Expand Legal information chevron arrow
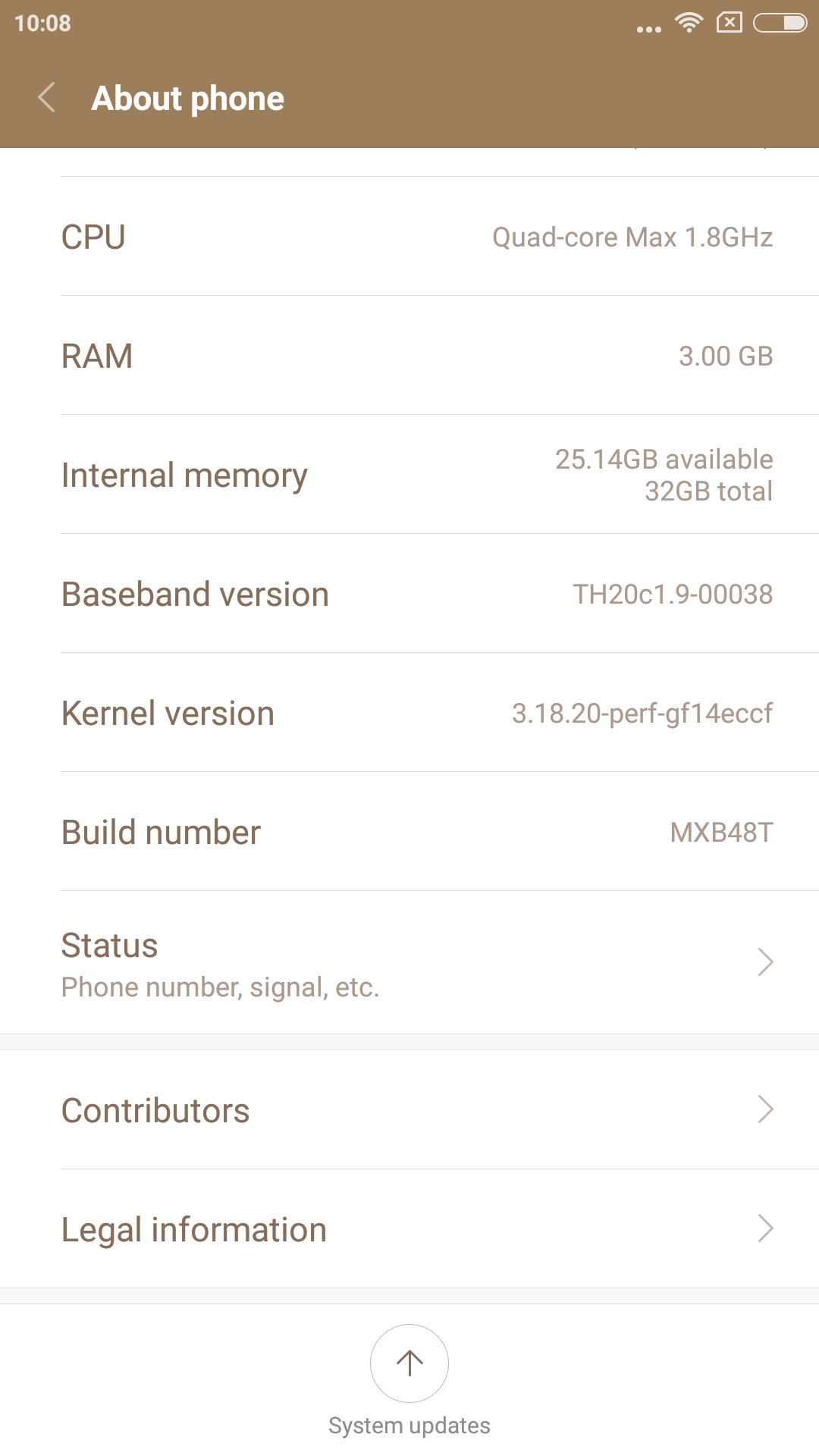819x1456 pixels. 765,1228
